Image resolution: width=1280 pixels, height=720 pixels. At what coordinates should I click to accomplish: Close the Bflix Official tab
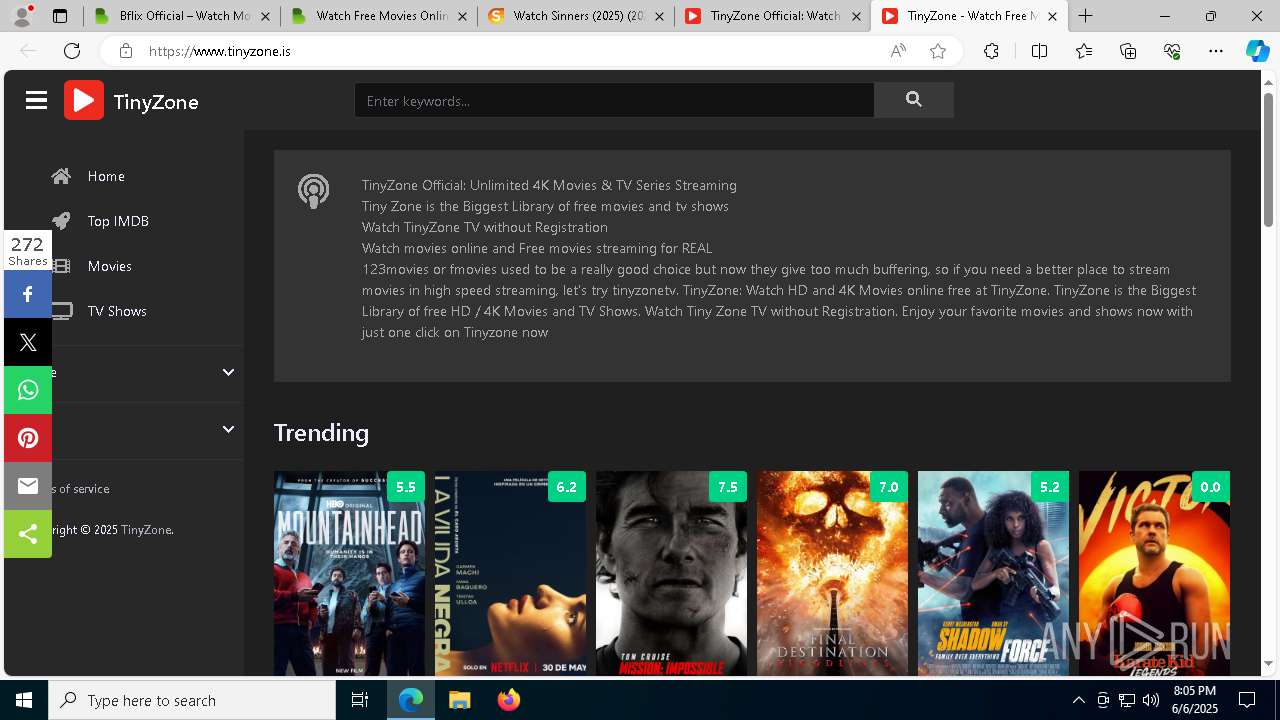(x=264, y=16)
